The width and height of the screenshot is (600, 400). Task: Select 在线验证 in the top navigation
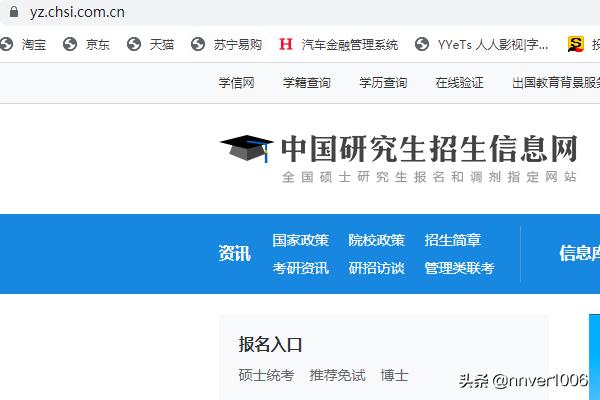pos(460,83)
